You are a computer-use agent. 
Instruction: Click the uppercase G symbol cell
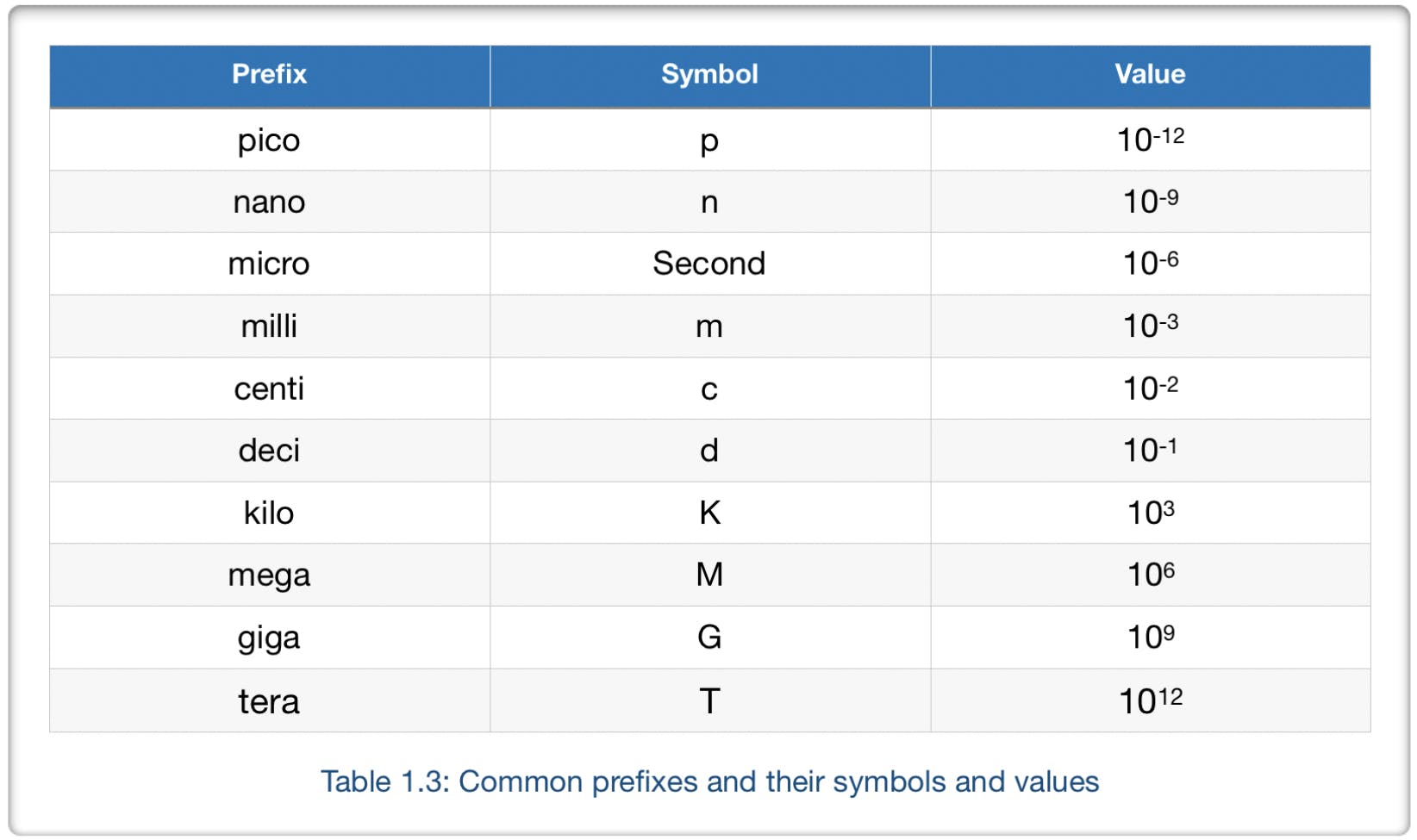pos(709,638)
